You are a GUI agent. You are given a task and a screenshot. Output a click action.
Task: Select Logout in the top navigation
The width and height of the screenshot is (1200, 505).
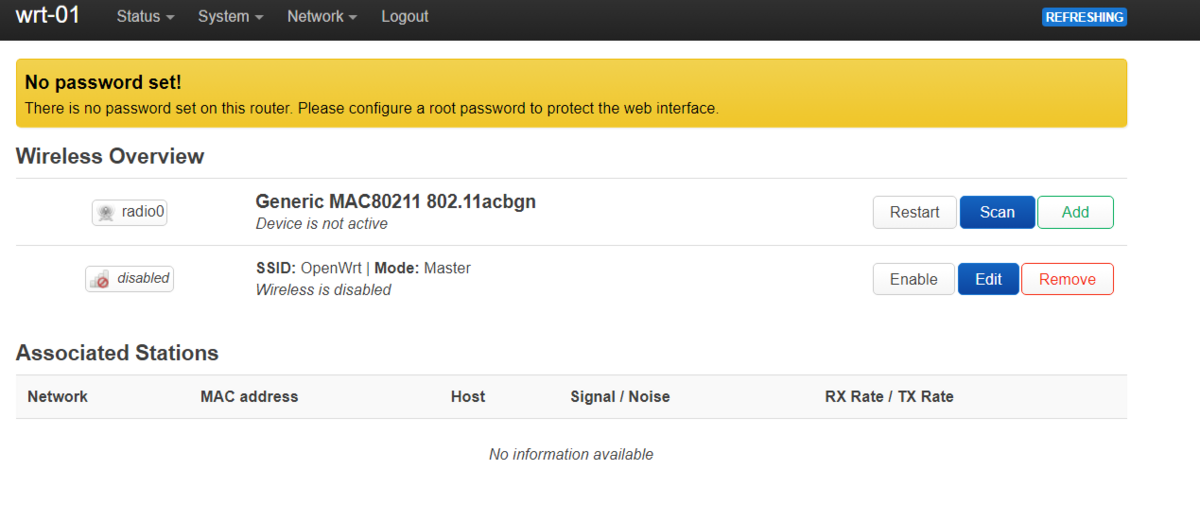405,17
